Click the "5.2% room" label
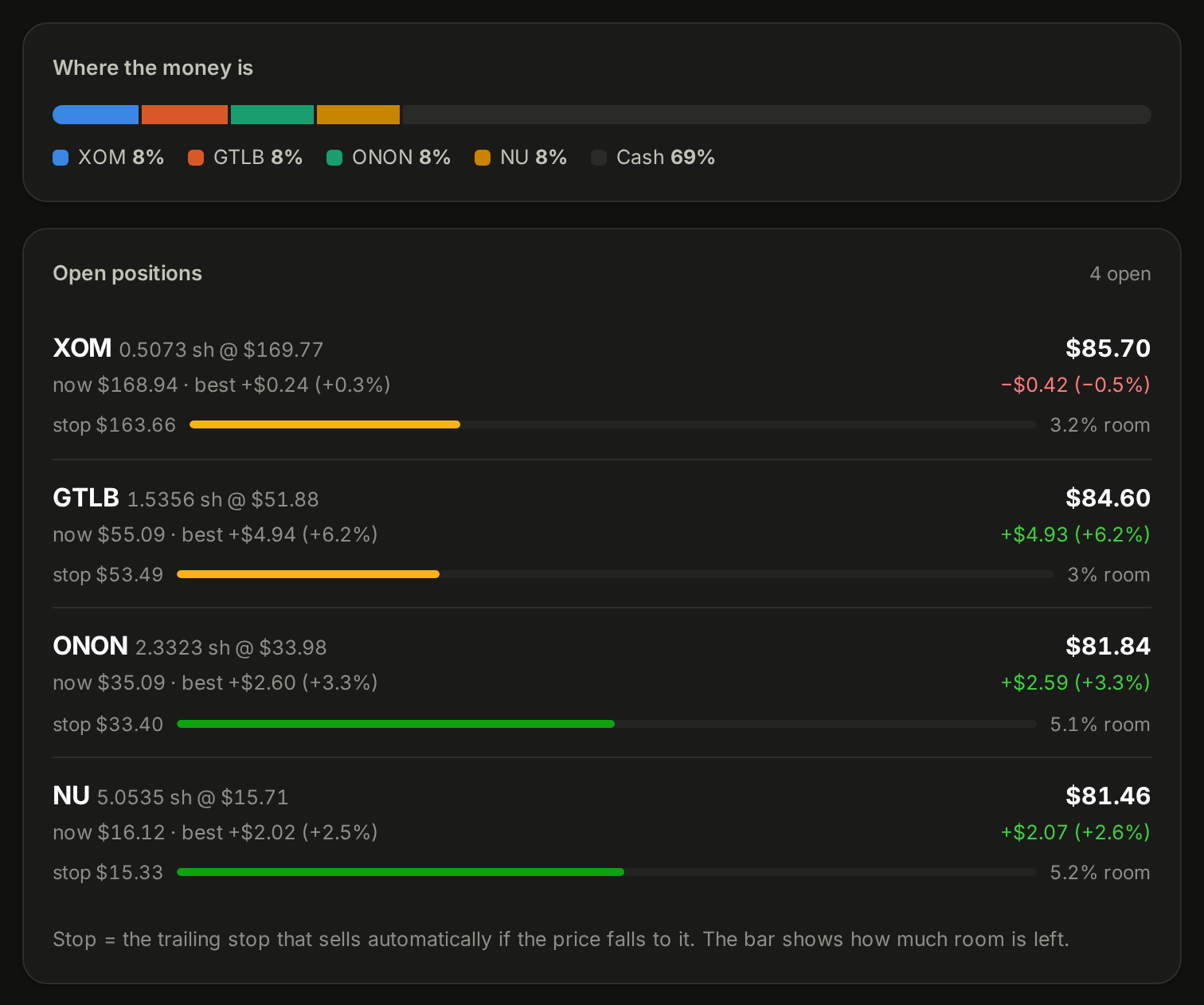Screen dimensions: 1204x1005 tap(1100, 873)
